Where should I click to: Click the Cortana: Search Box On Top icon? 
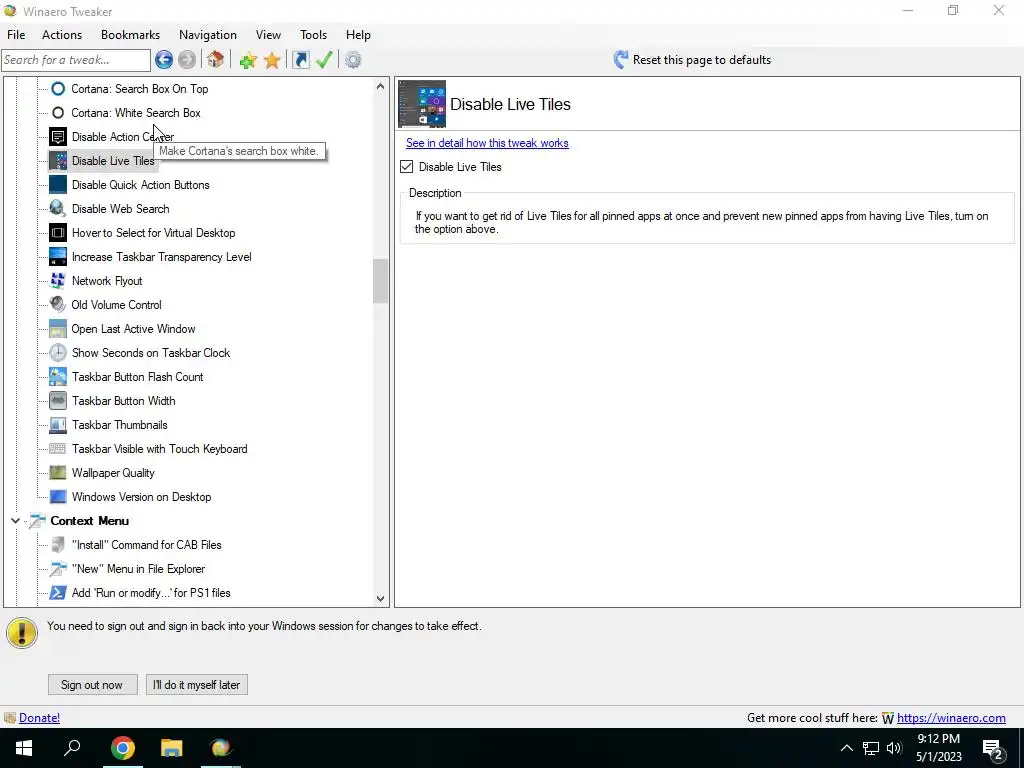tap(58, 89)
